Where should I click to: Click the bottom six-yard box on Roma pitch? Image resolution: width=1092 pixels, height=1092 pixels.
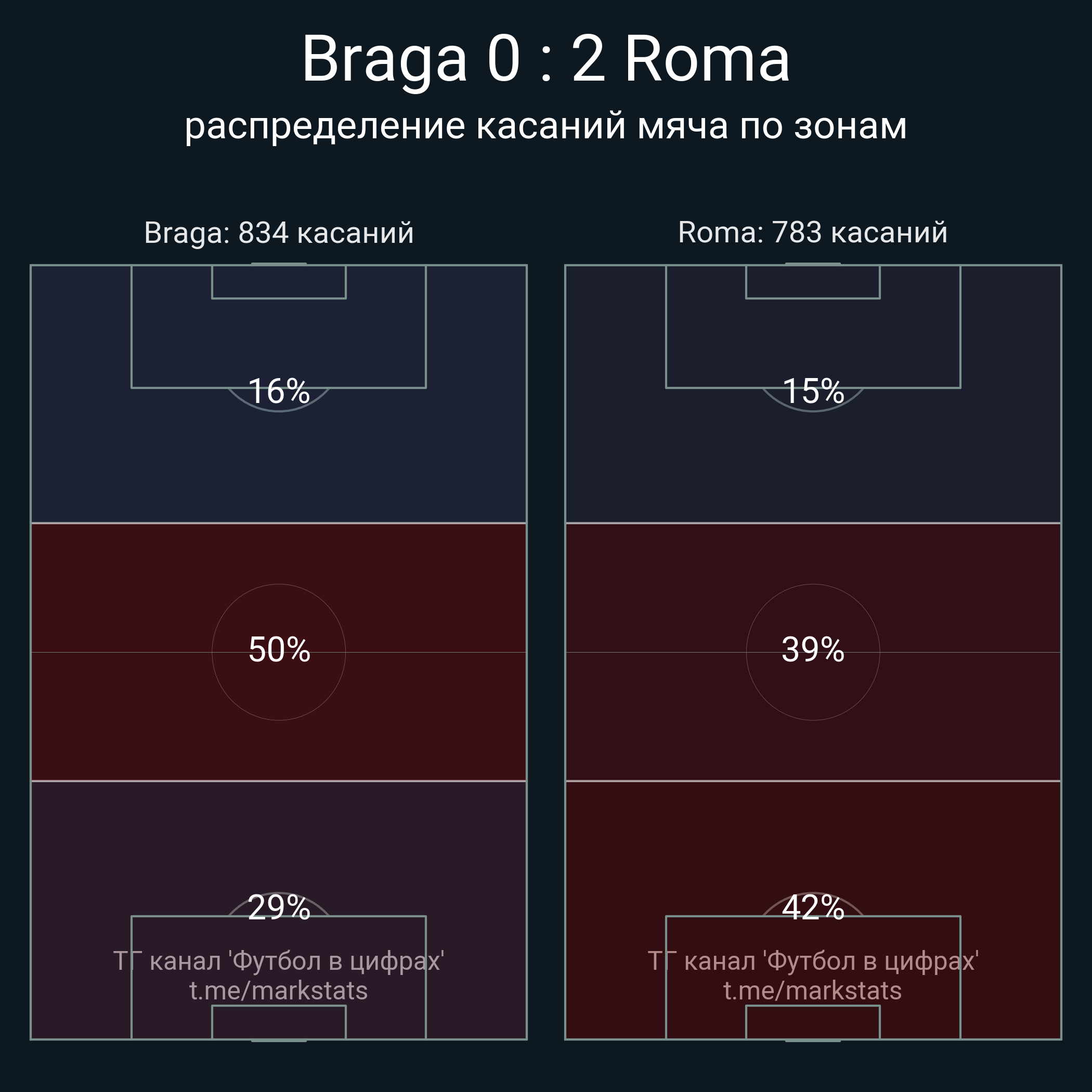tap(813, 1023)
